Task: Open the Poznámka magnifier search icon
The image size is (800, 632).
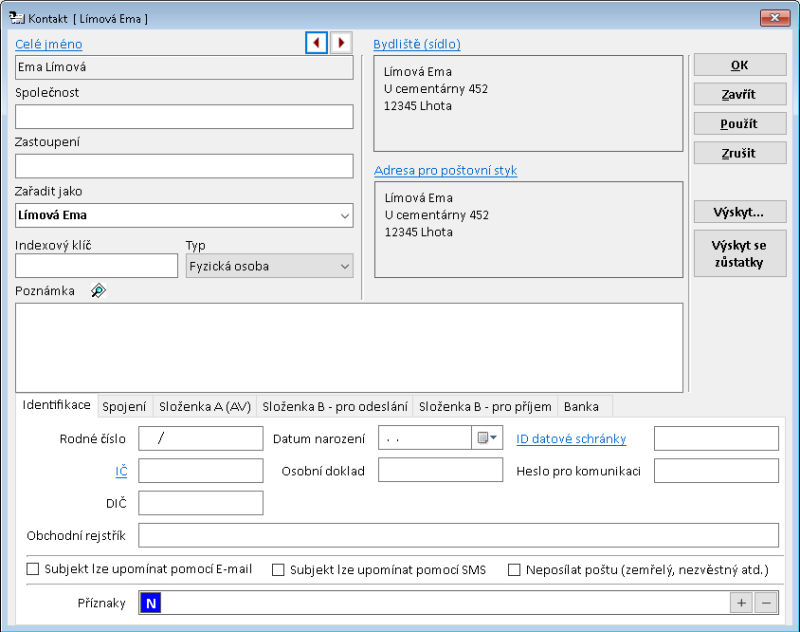Action: click(96, 290)
